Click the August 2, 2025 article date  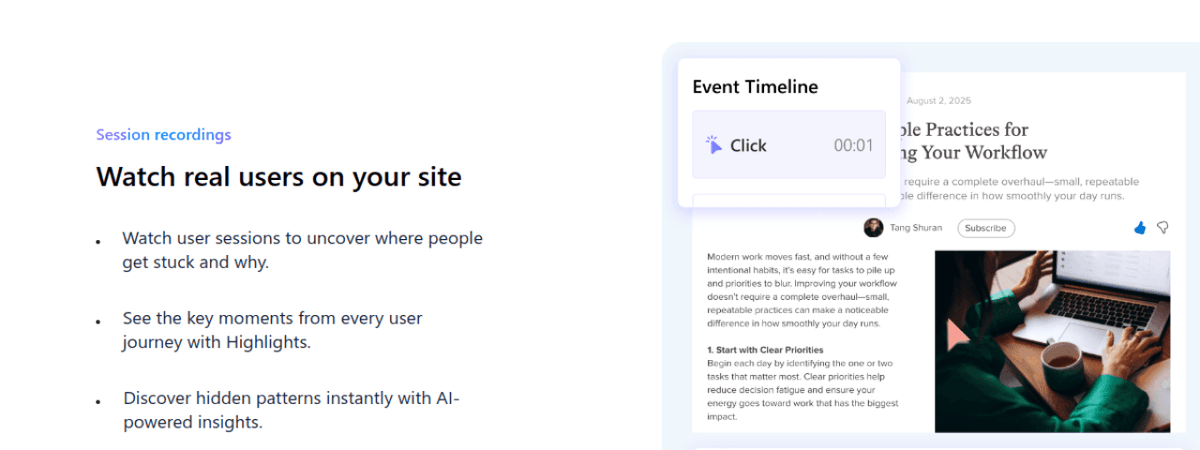(939, 100)
